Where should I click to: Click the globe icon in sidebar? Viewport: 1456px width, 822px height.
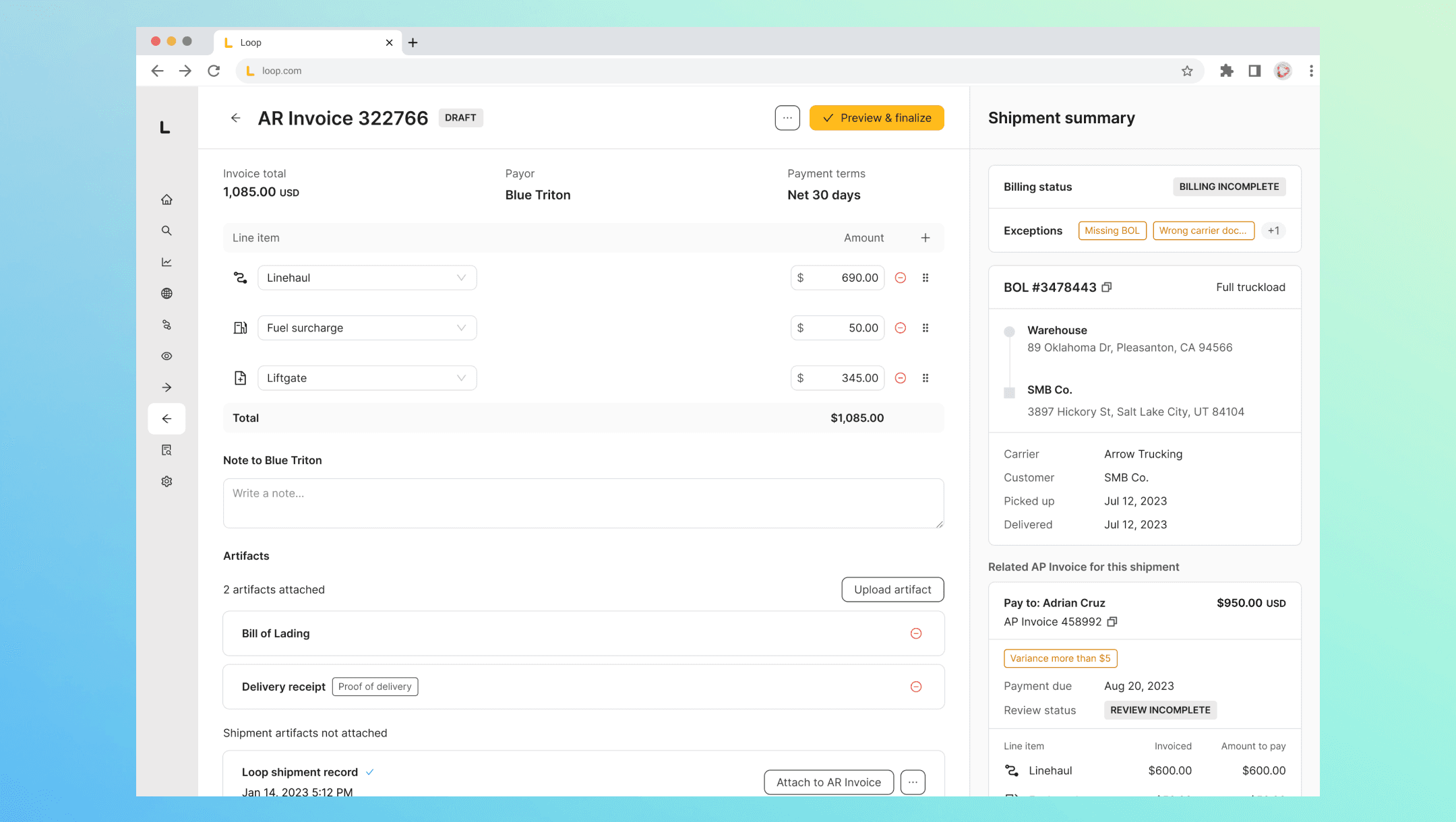pyautogui.click(x=166, y=293)
